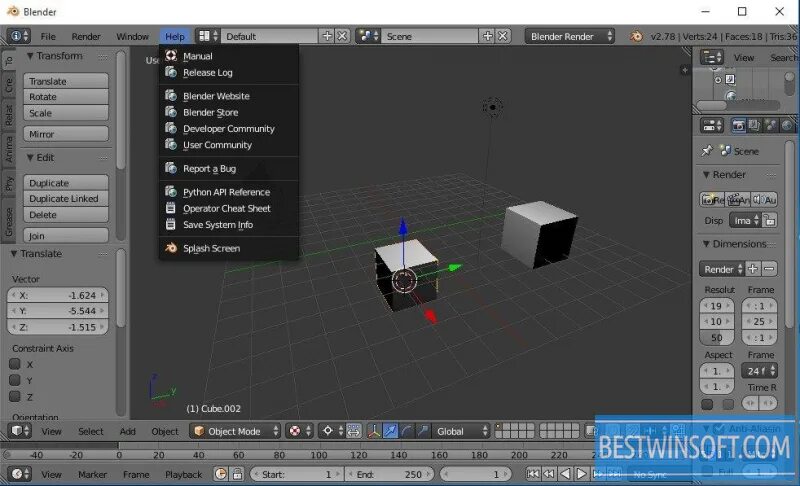Click the delete screen layout X icon
The image size is (800, 486).
point(342,36)
